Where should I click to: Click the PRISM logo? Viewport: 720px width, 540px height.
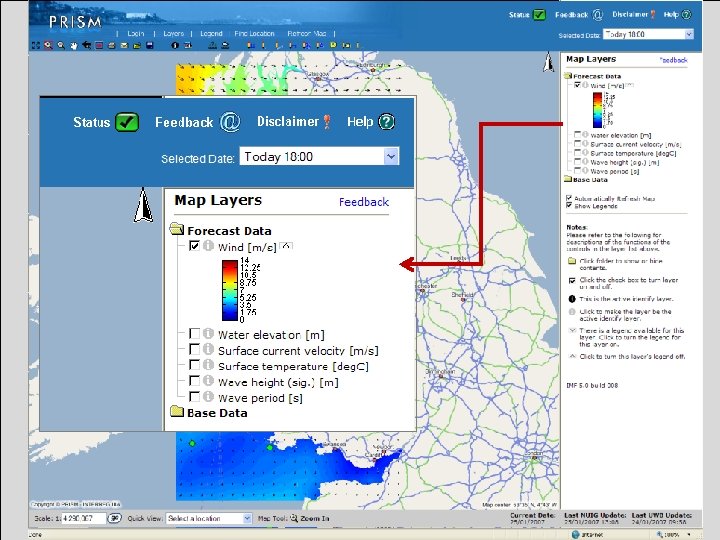(75, 22)
